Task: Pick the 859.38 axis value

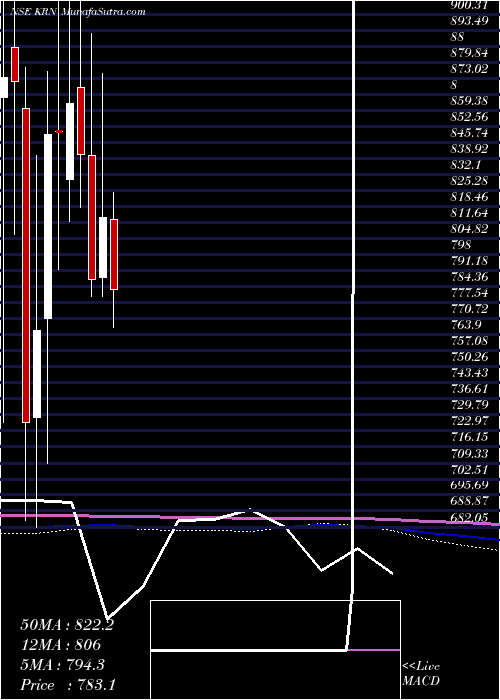Action: click(470, 100)
